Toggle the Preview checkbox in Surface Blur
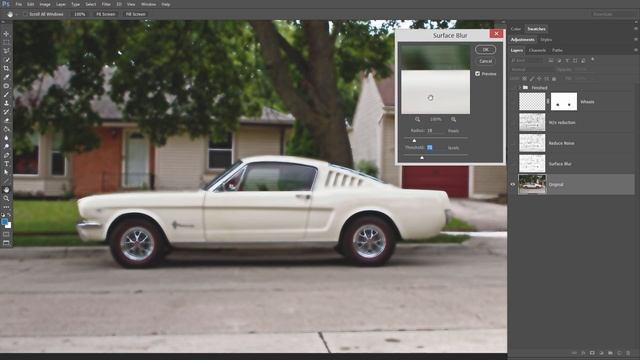This screenshot has width=640, height=360. [x=478, y=74]
